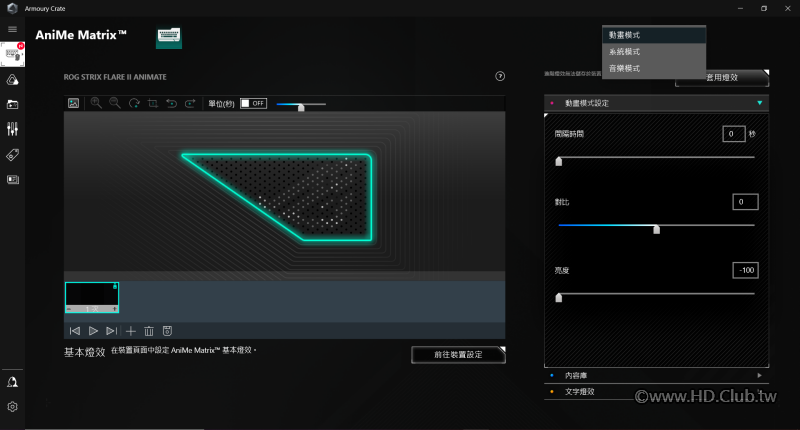800x430 pixels.
Task: Select the keyboard device icon
Action: pos(169,37)
